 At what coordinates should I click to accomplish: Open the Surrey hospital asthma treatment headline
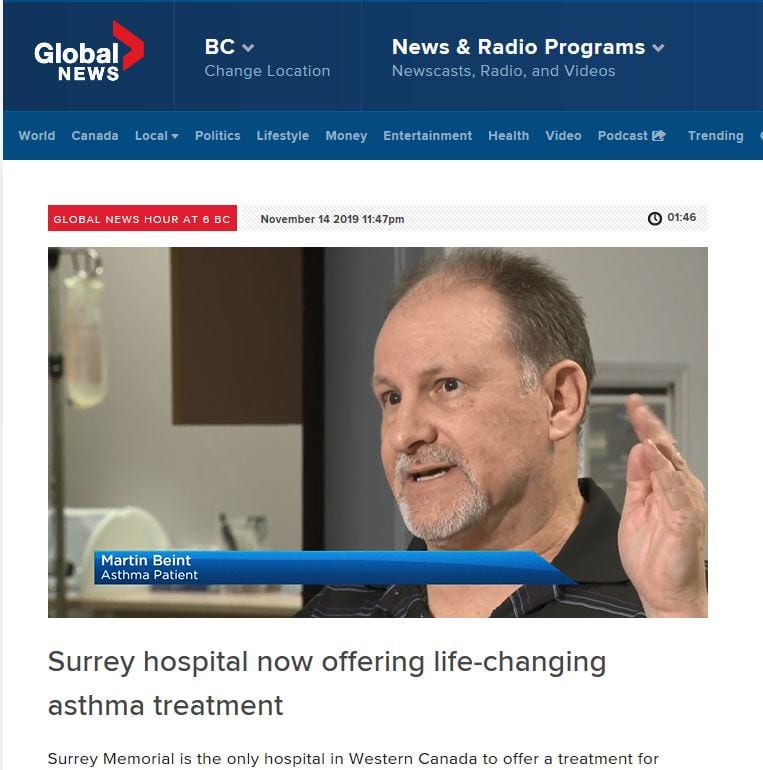click(x=327, y=683)
